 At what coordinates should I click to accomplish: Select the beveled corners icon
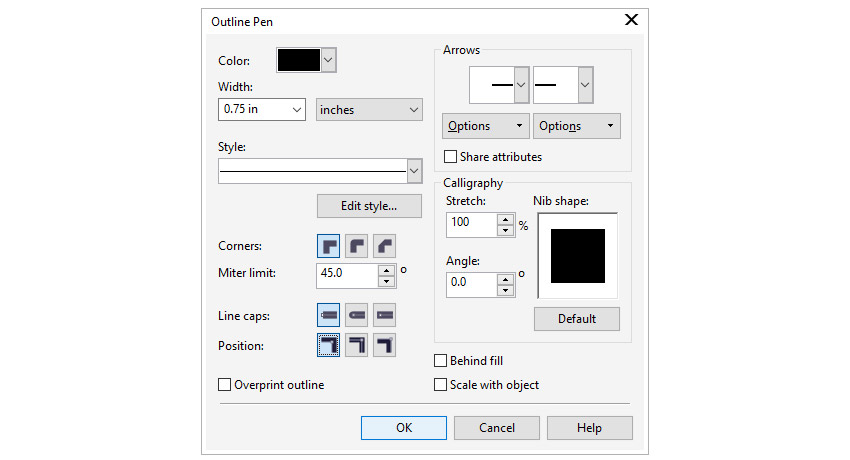(x=385, y=246)
